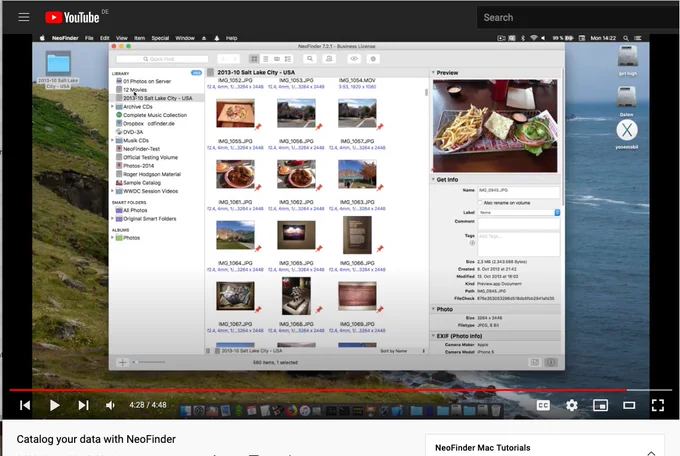The height and width of the screenshot is (456, 680).
Task: Switch NeoFinder to column view
Action: click(x=288, y=59)
